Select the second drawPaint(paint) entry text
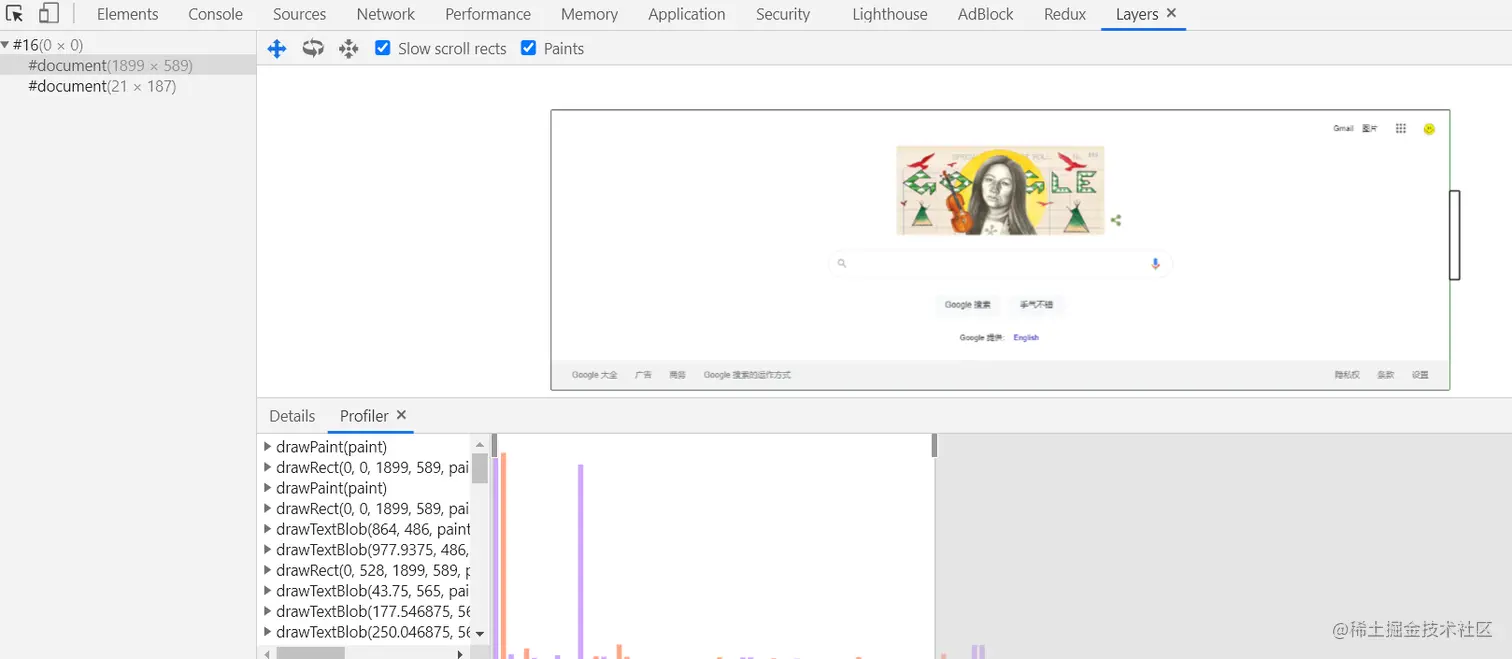 (331, 488)
